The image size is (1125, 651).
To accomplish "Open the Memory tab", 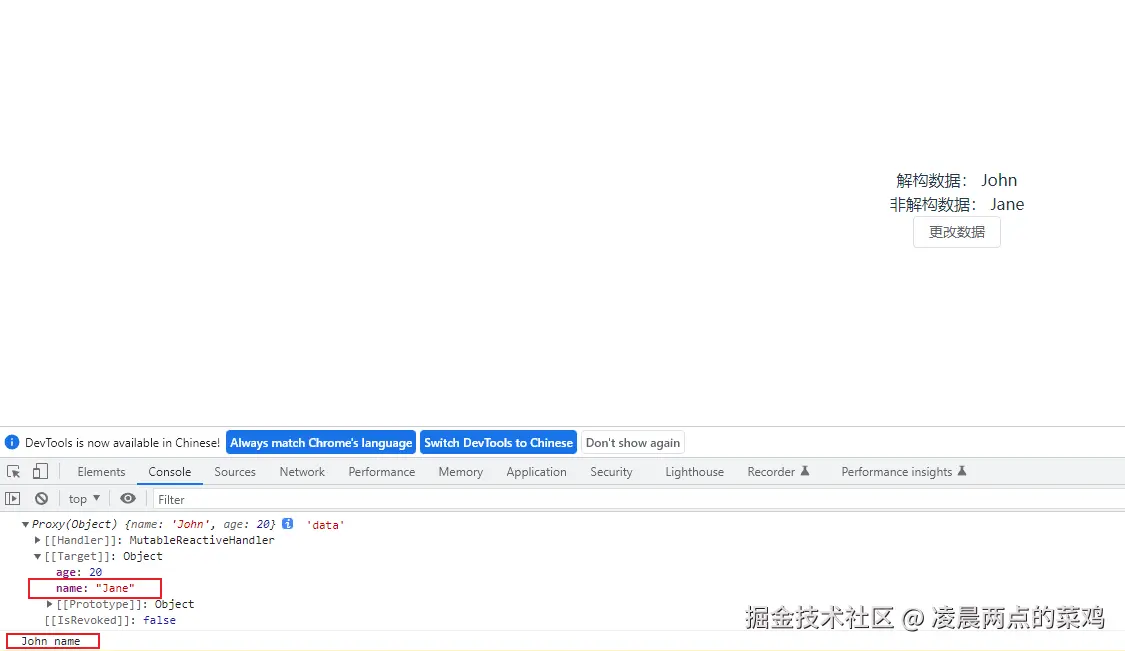I will tap(461, 472).
